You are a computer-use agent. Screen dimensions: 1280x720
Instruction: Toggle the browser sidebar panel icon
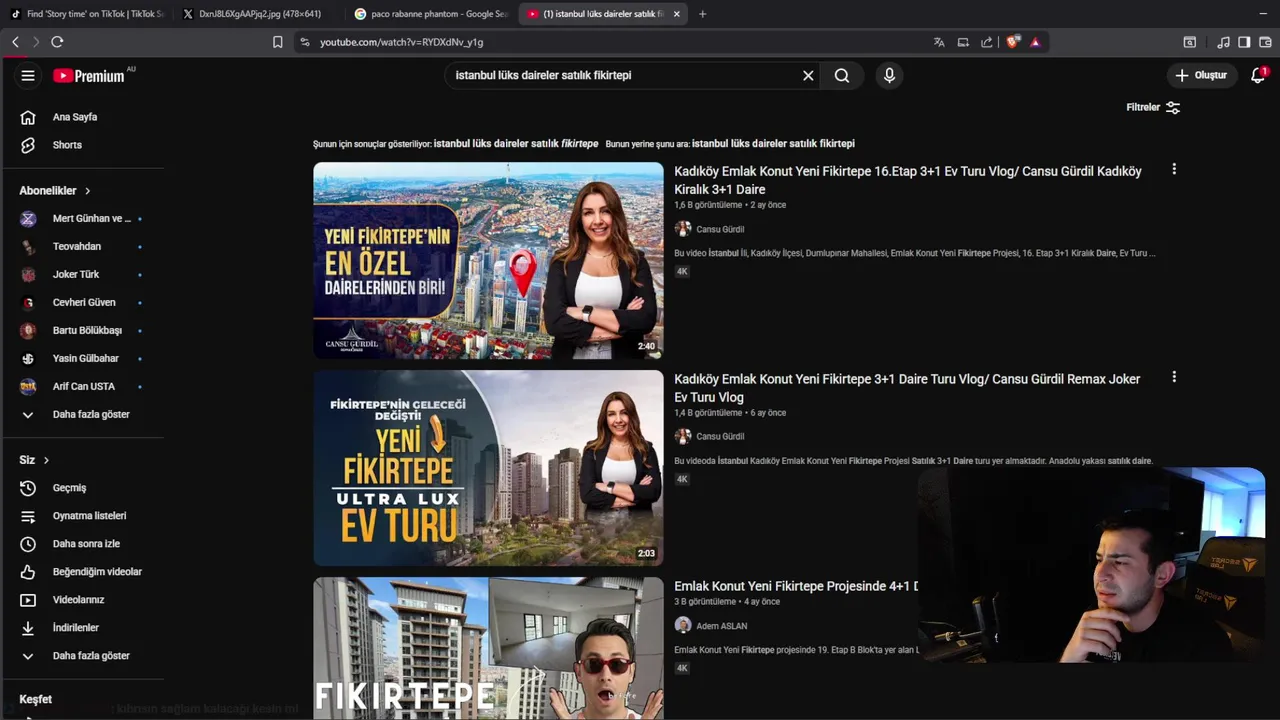click(x=1244, y=42)
